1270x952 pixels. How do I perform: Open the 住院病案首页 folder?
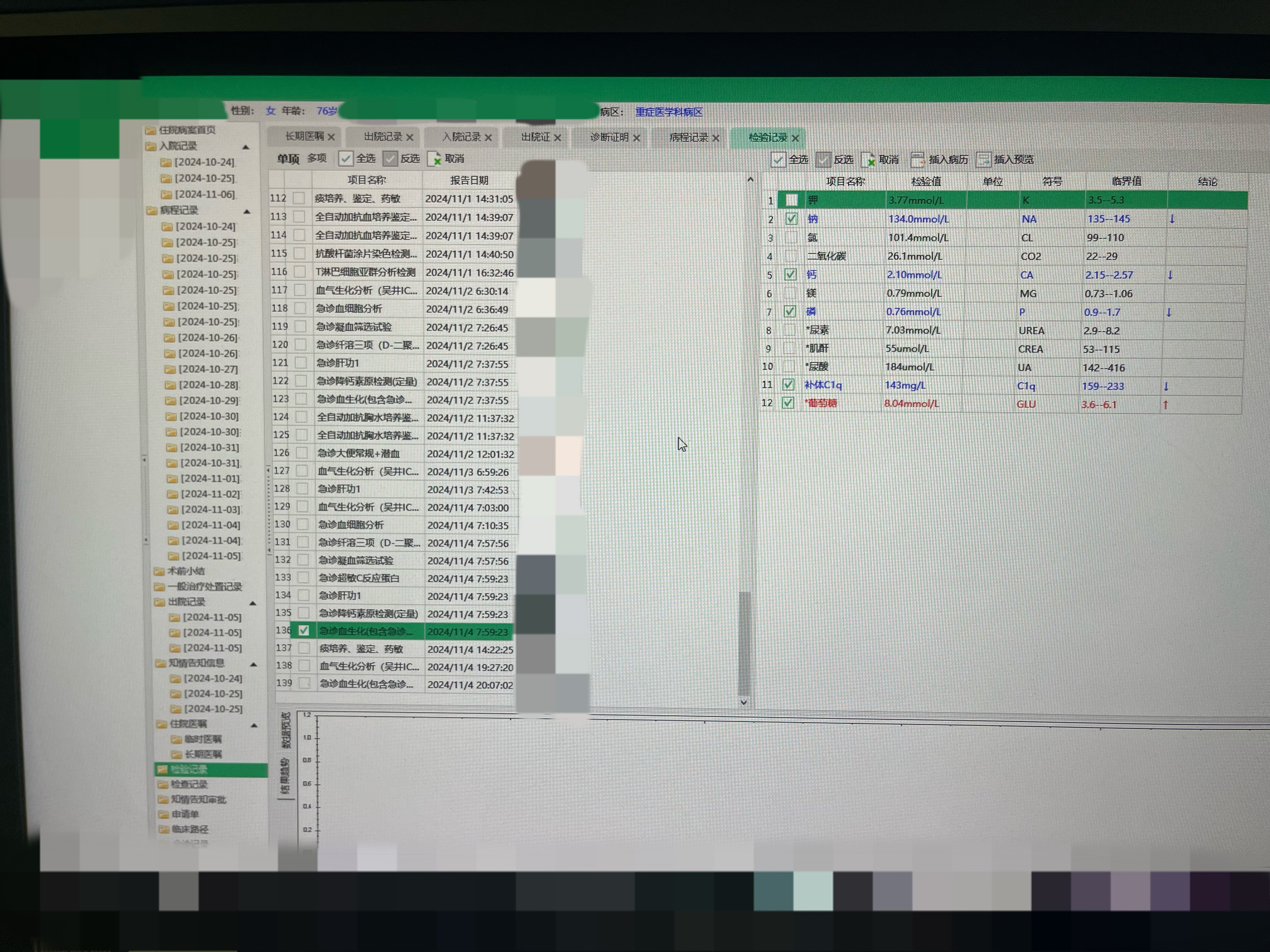(180, 130)
